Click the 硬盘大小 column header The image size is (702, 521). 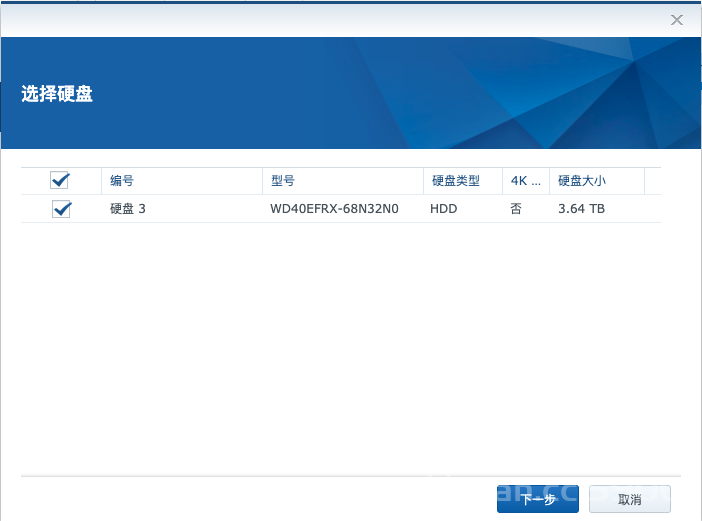[x=597, y=181]
